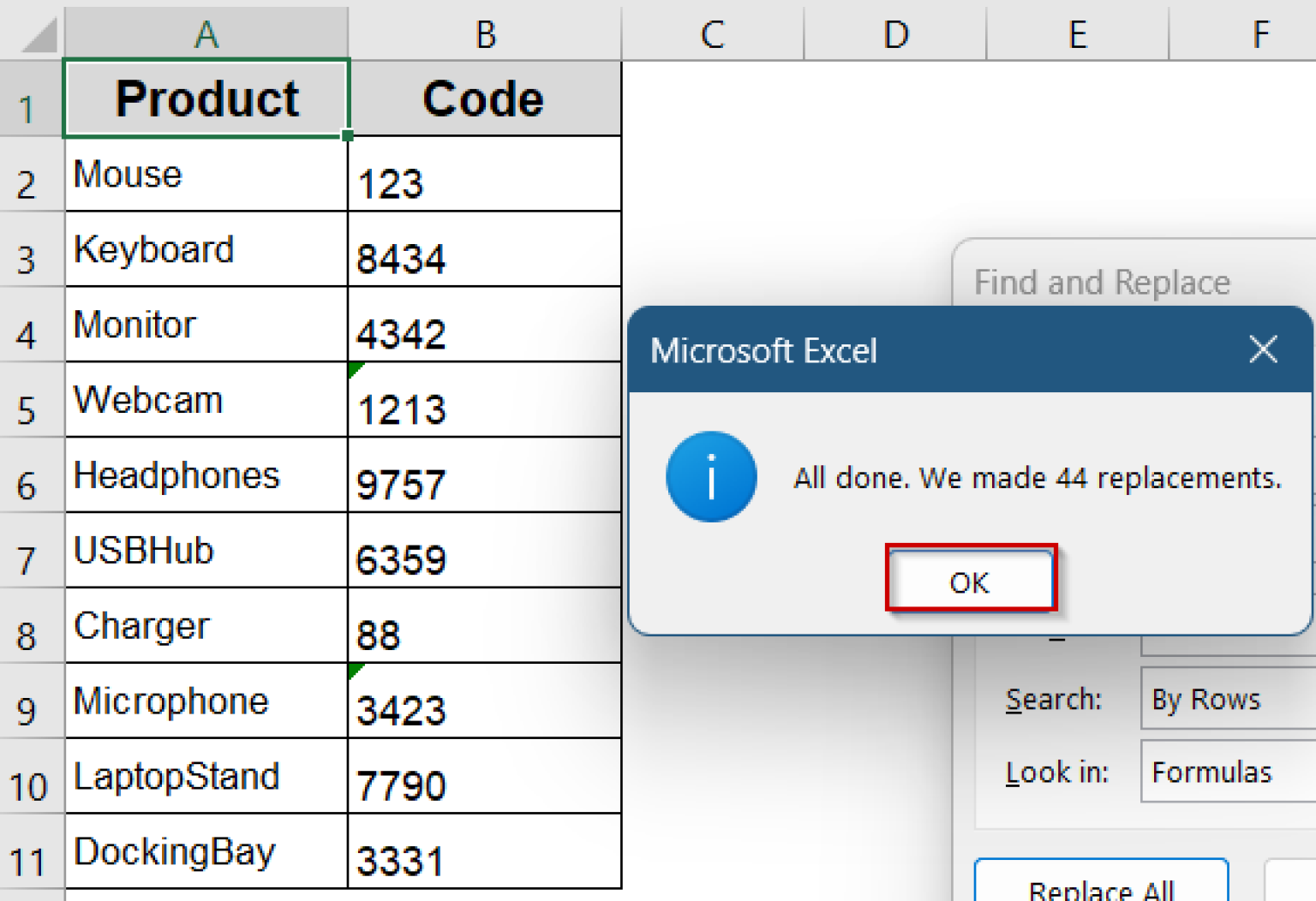Screen dimensions: 1316x901
Task: Open the Search By Rows dropdown
Action: click(x=1225, y=699)
